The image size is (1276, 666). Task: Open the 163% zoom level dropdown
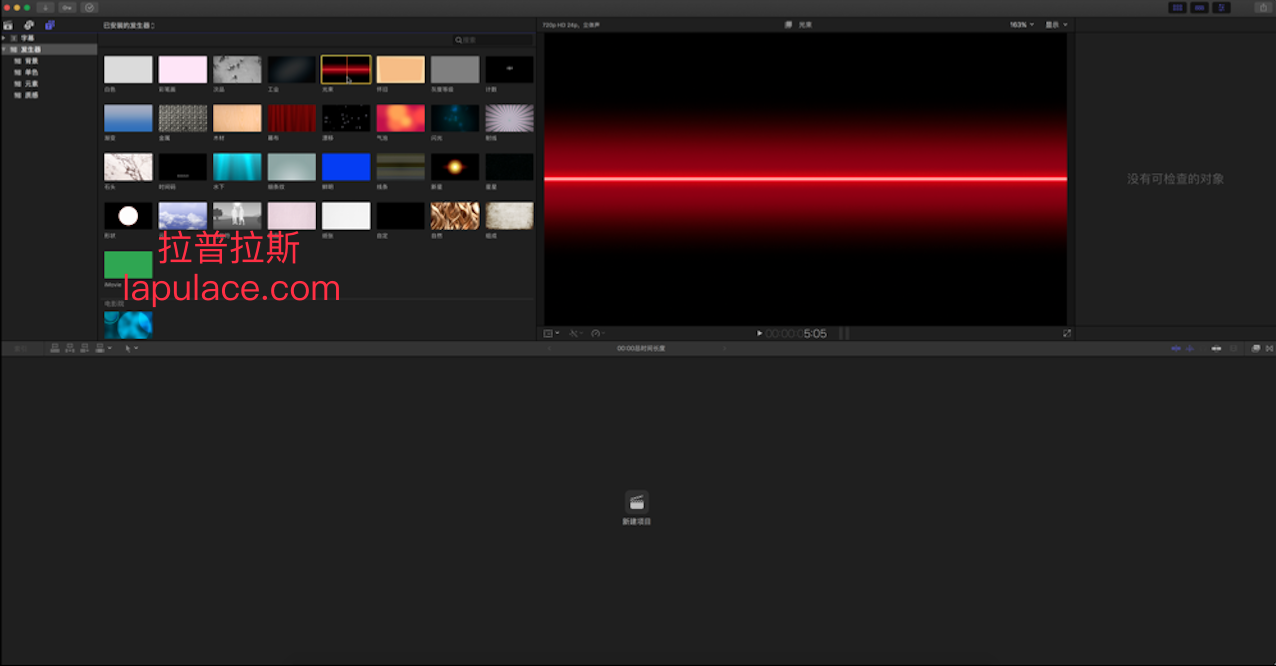(1021, 25)
